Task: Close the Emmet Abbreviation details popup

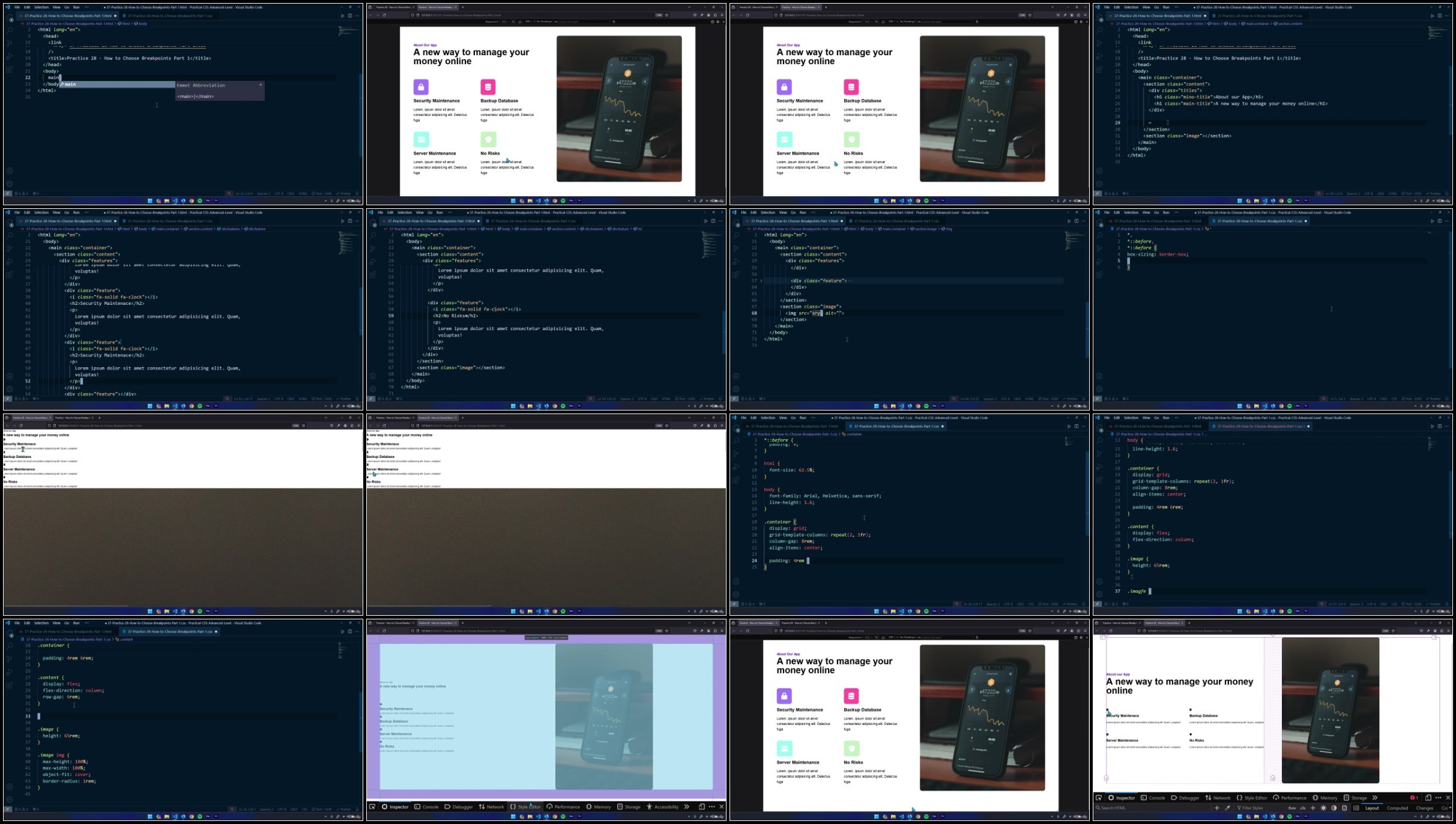Action: [261, 85]
